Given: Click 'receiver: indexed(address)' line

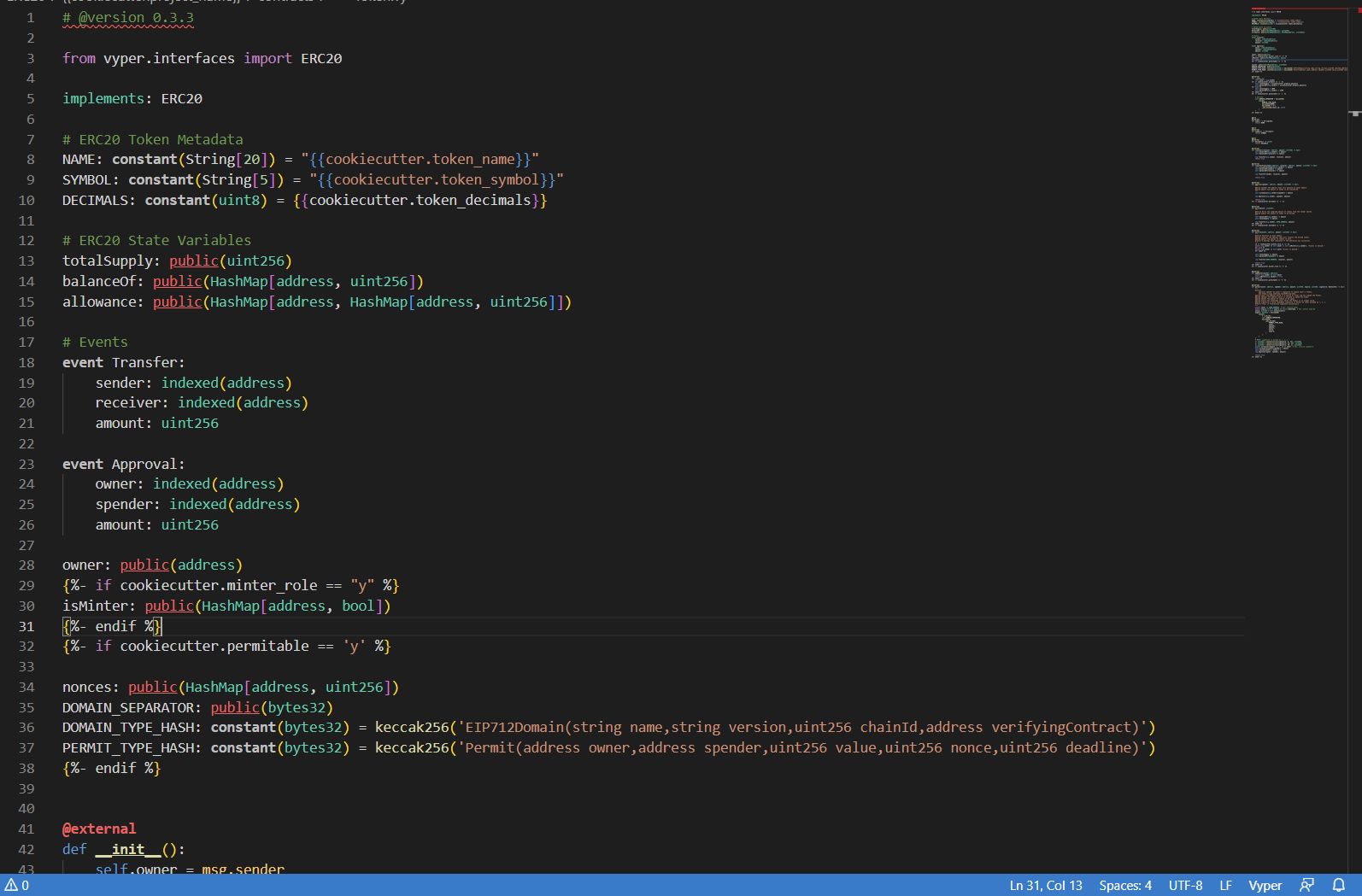Looking at the screenshot, I should click(x=202, y=402).
